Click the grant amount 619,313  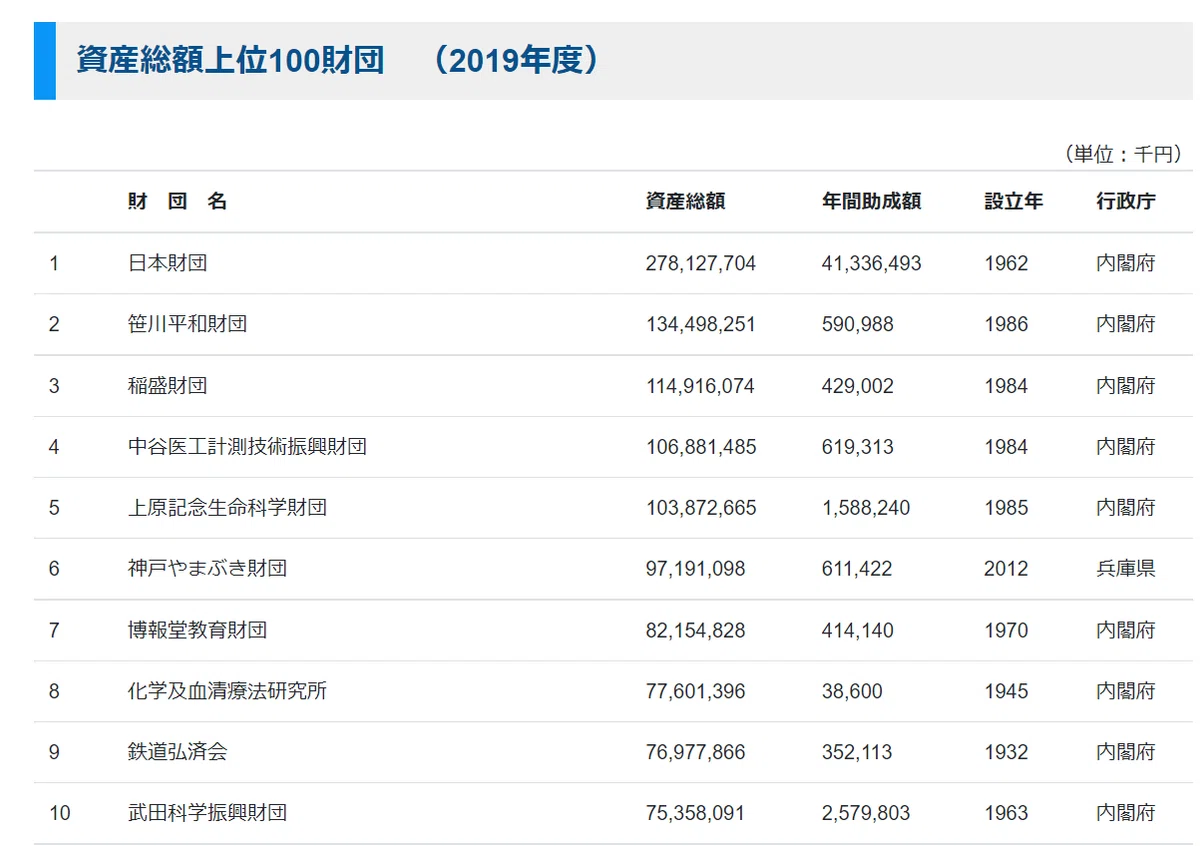click(x=858, y=447)
